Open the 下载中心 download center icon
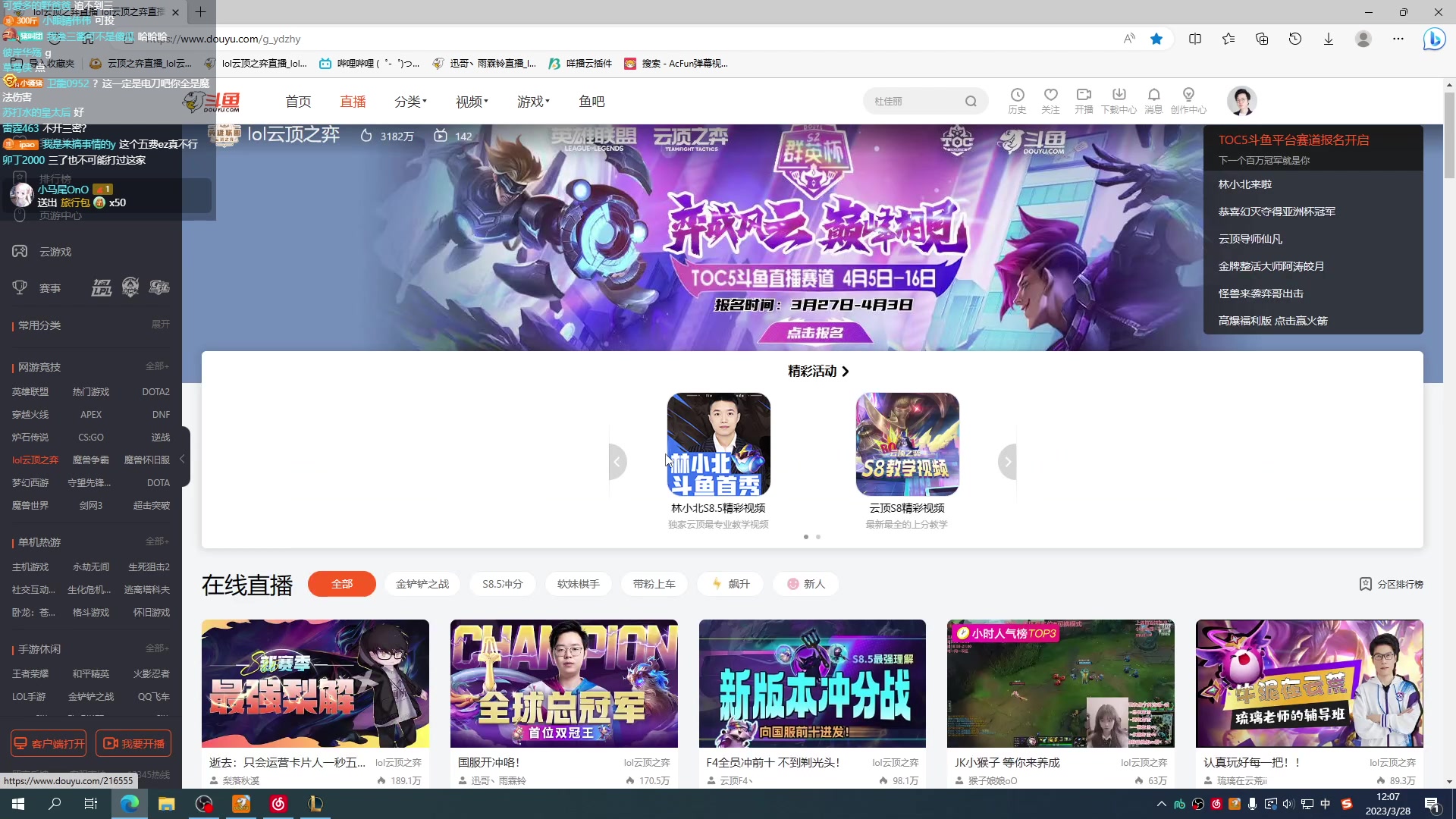This screenshot has width=1456, height=819. click(x=1119, y=101)
